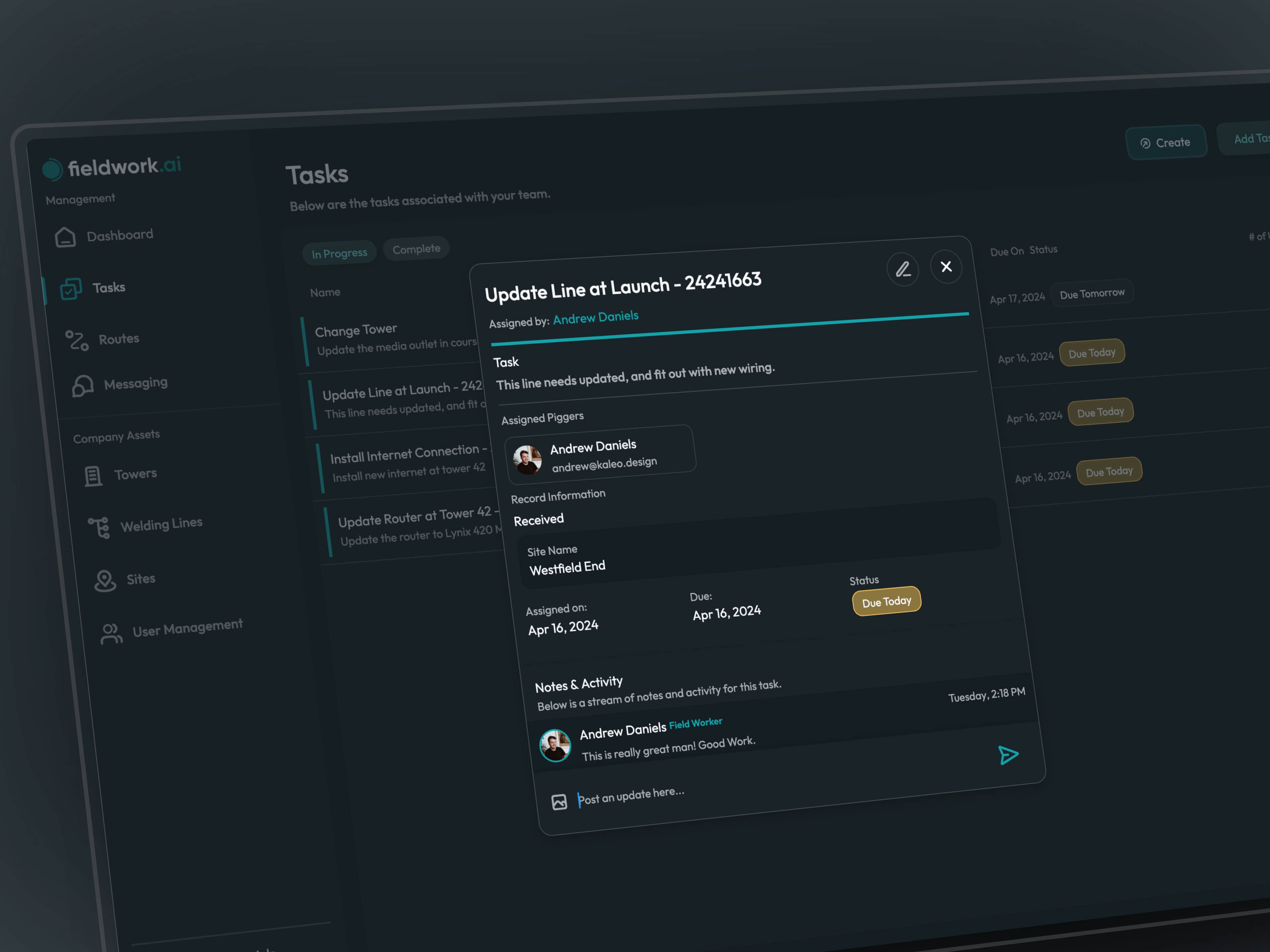The image size is (1270, 952).
Task: Click the Notes & Activity heading
Action: [579, 684]
